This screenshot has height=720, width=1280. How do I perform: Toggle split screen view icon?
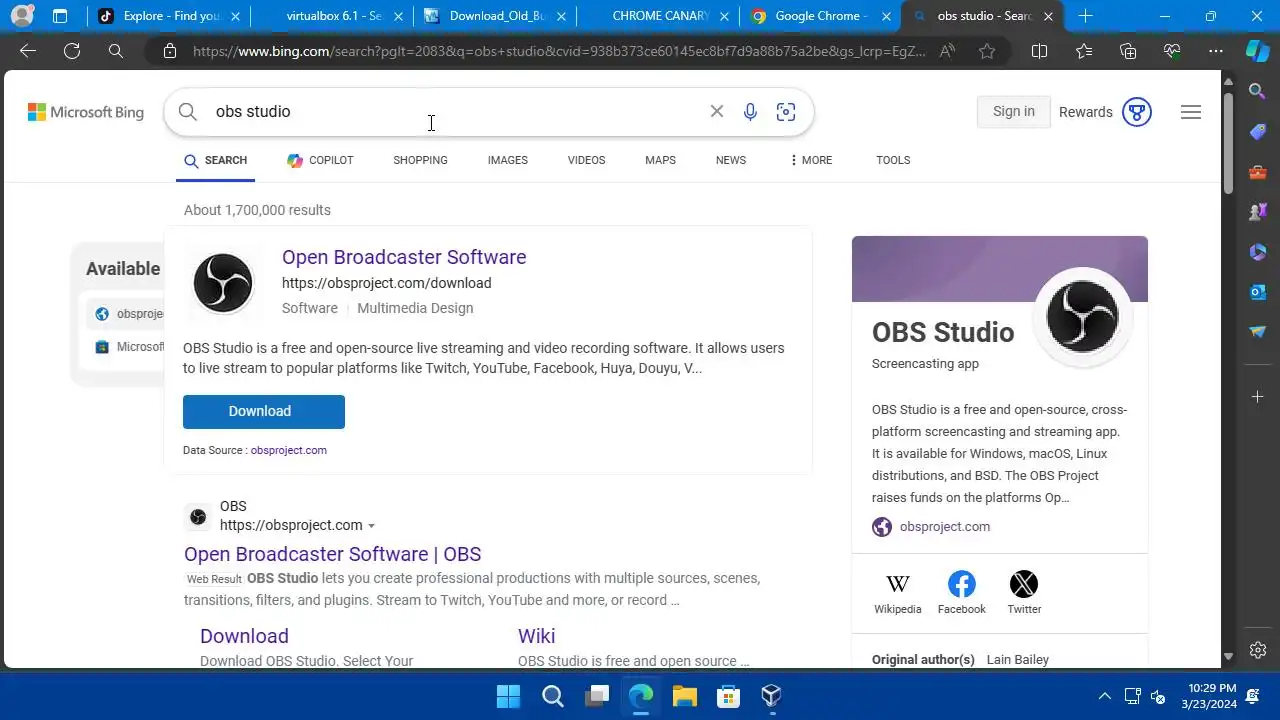1039,51
